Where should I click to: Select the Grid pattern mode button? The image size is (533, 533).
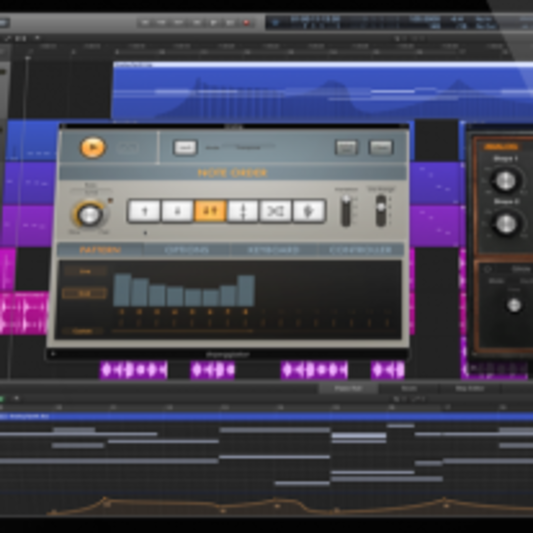85,293
